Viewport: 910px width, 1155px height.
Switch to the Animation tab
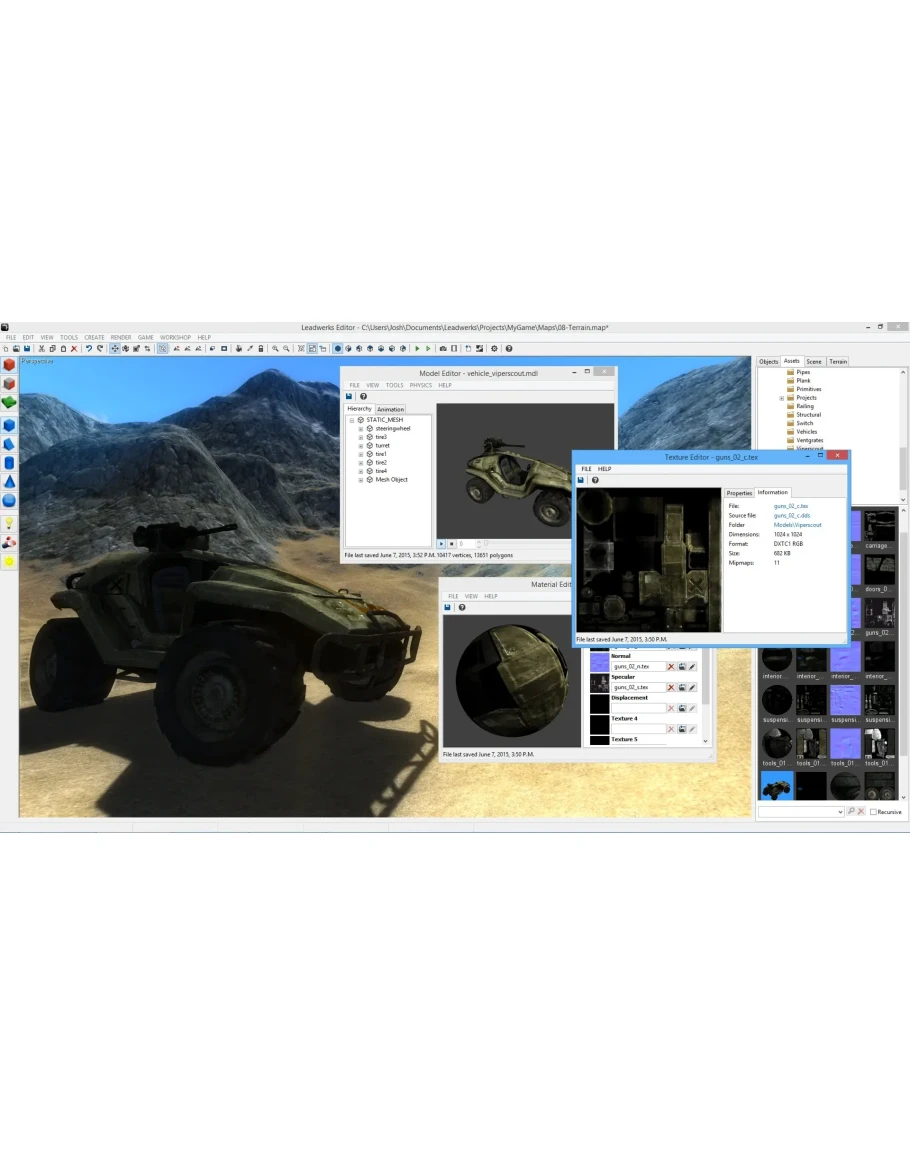coord(390,409)
